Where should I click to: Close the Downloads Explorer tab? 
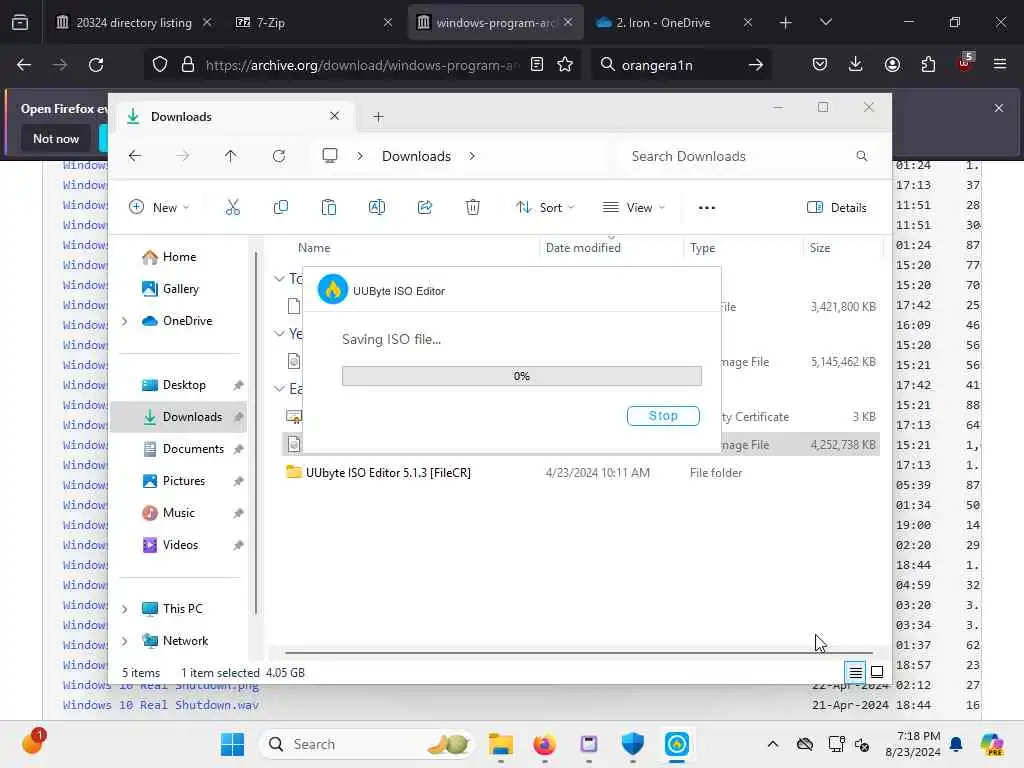334,116
